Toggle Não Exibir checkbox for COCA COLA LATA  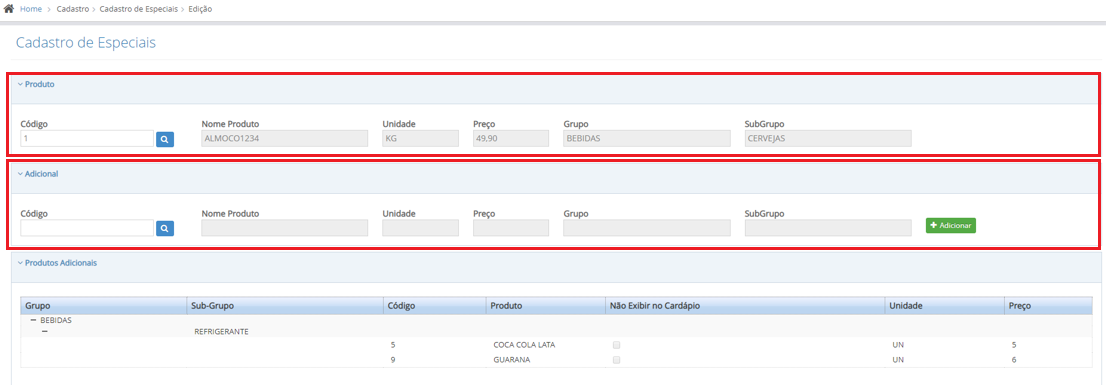coord(616,345)
